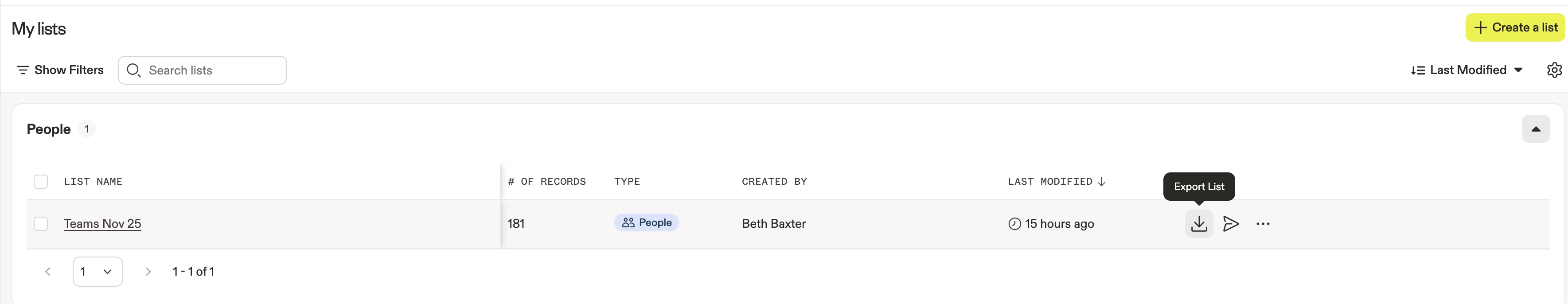
Task: Click the send list paper-plane icon
Action: 1231,224
